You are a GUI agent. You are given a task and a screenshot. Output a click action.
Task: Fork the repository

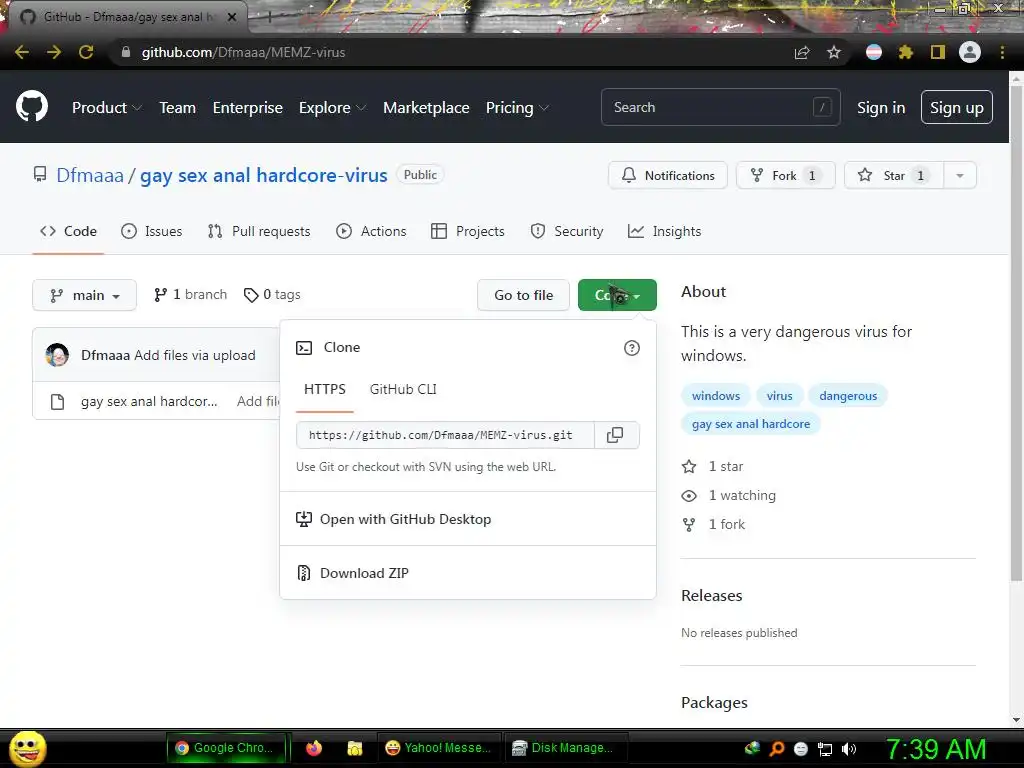785,175
